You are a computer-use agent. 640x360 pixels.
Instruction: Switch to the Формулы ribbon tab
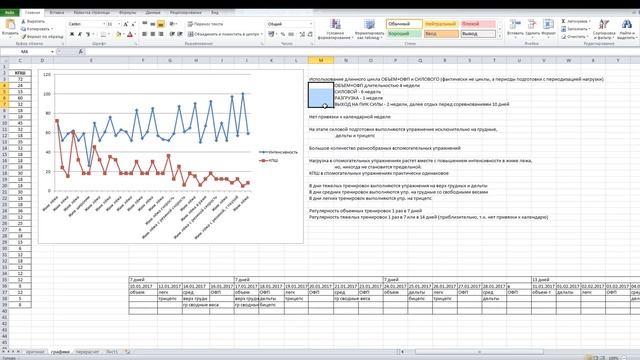point(127,13)
